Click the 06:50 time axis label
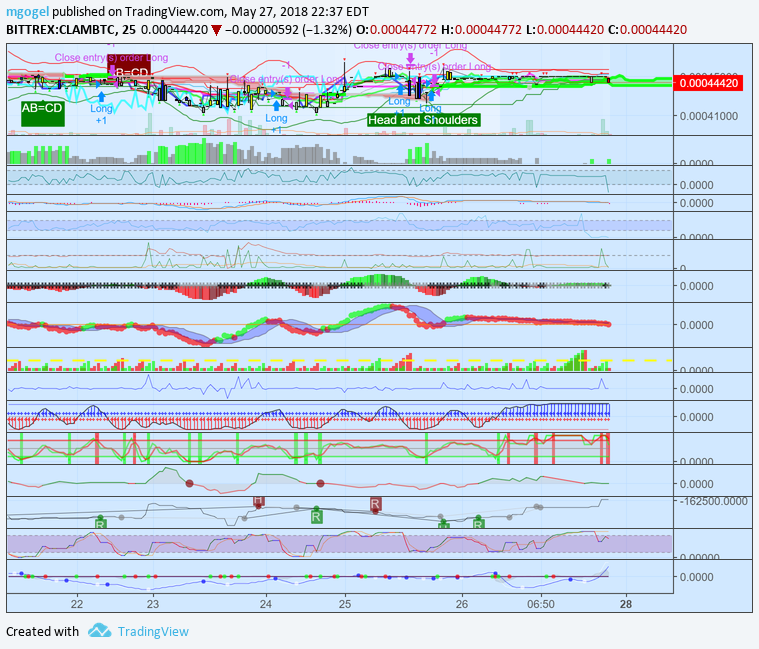 (x=541, y=604)
